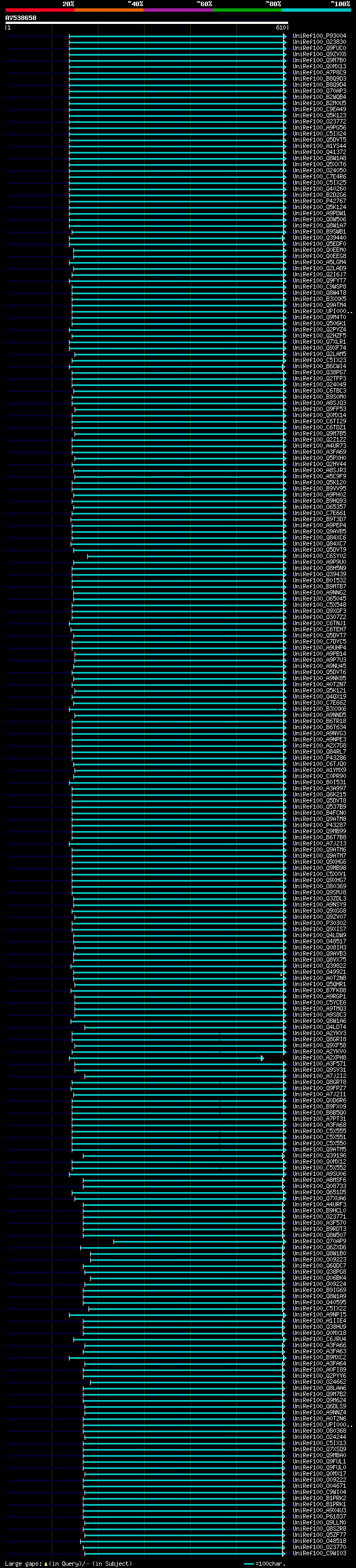The image size is (356, 1568).
Task: Select hit label UniRef100_C9EA49
Action: coord(319,110)
